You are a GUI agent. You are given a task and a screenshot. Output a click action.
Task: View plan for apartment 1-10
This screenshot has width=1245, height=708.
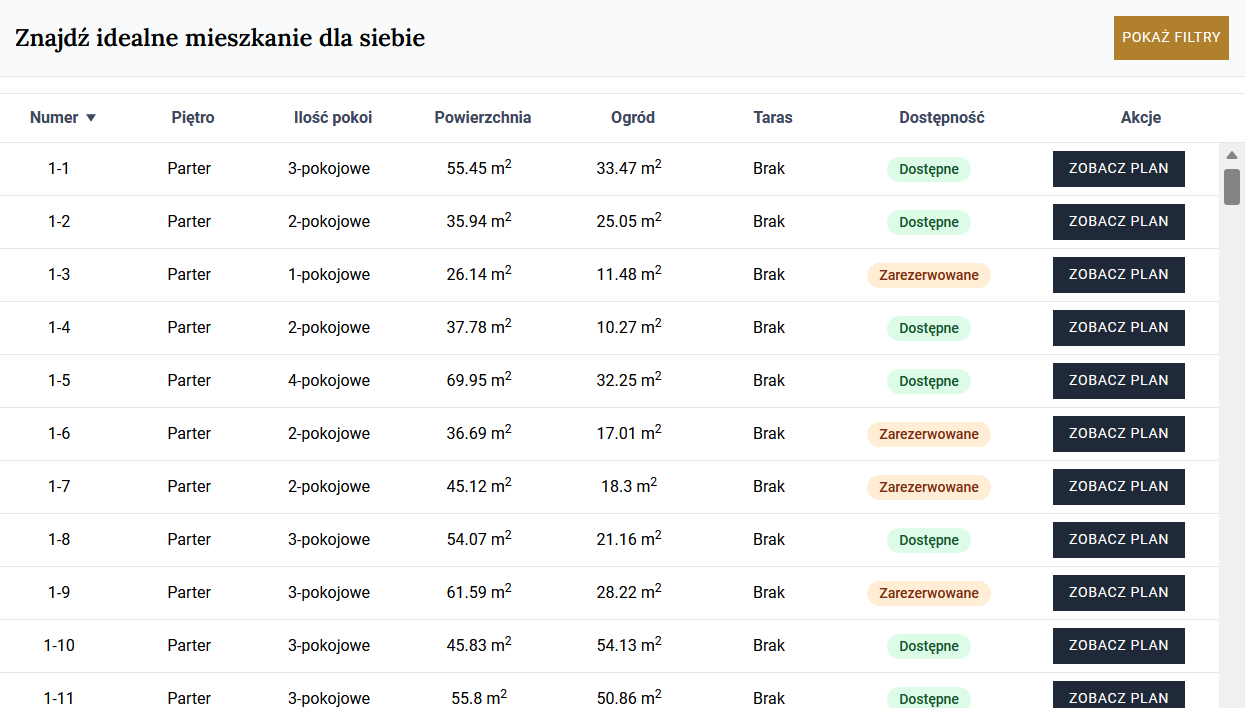pos(1118,646)
